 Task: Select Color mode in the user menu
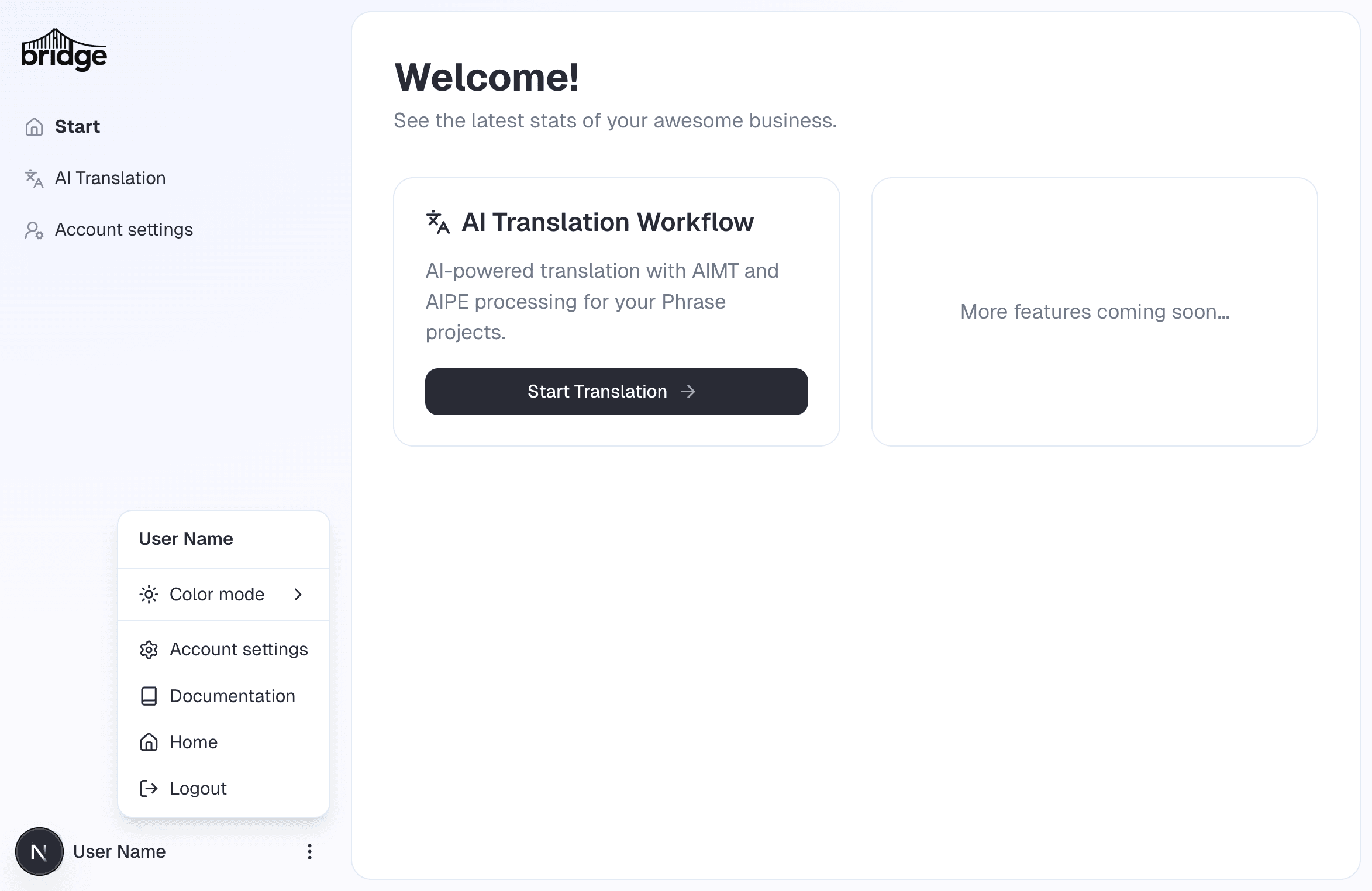pyautogui.click(x=216, y=594)
